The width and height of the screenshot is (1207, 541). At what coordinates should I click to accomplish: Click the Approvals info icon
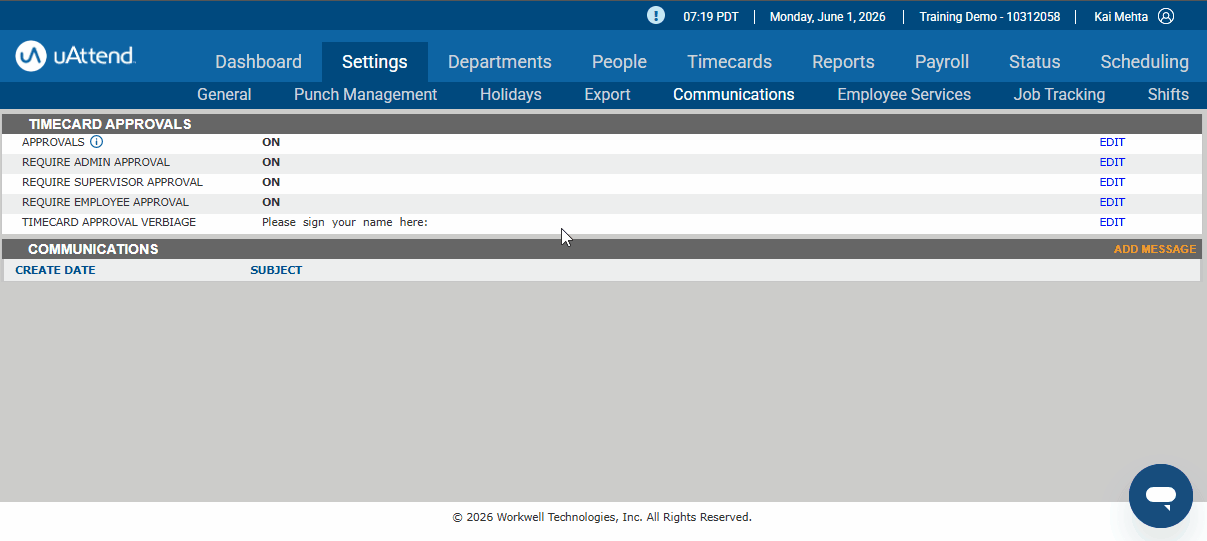[x=96, y=142]
